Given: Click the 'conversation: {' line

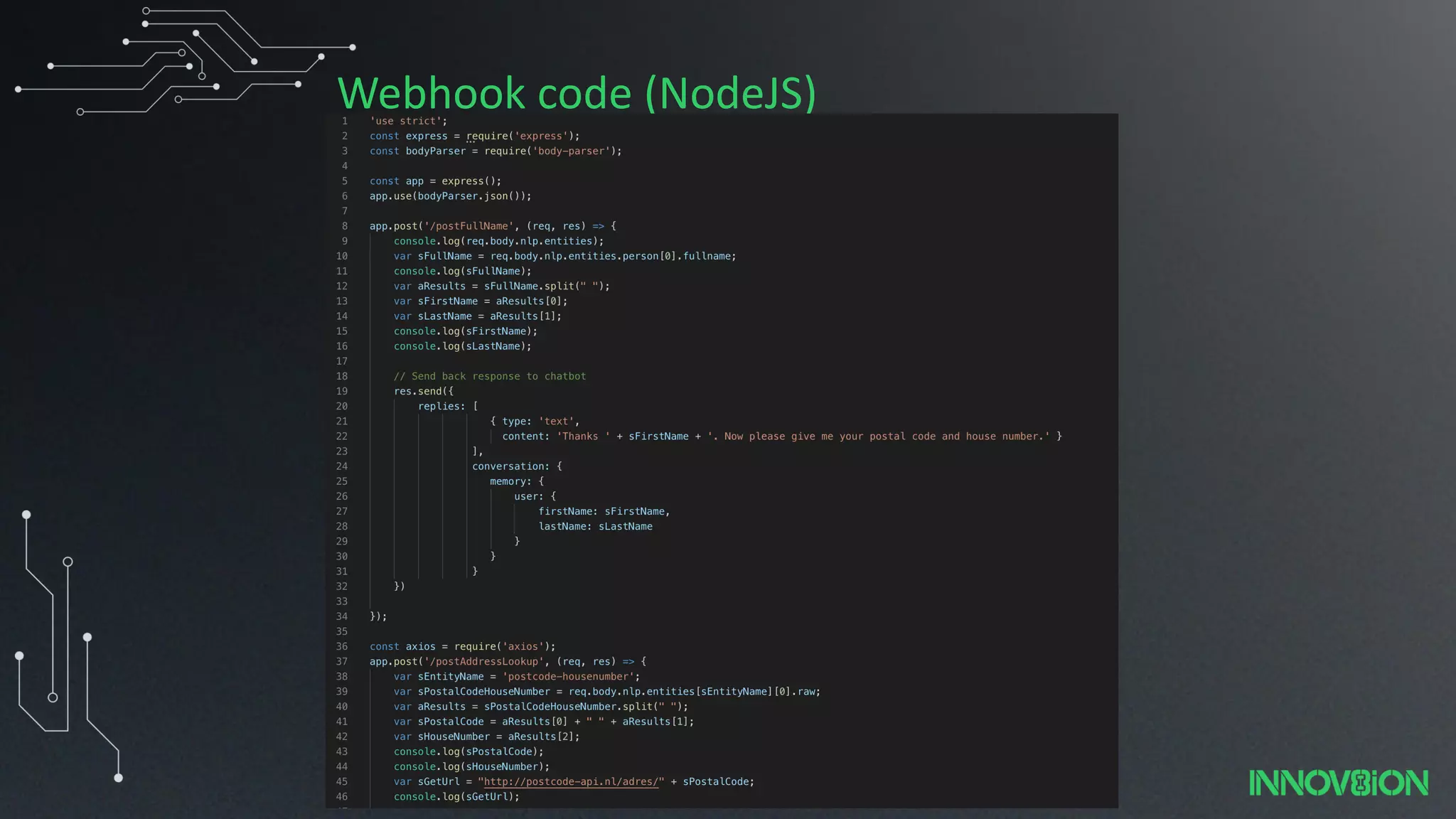Looking at the screenshot, I should coord(517,466).
